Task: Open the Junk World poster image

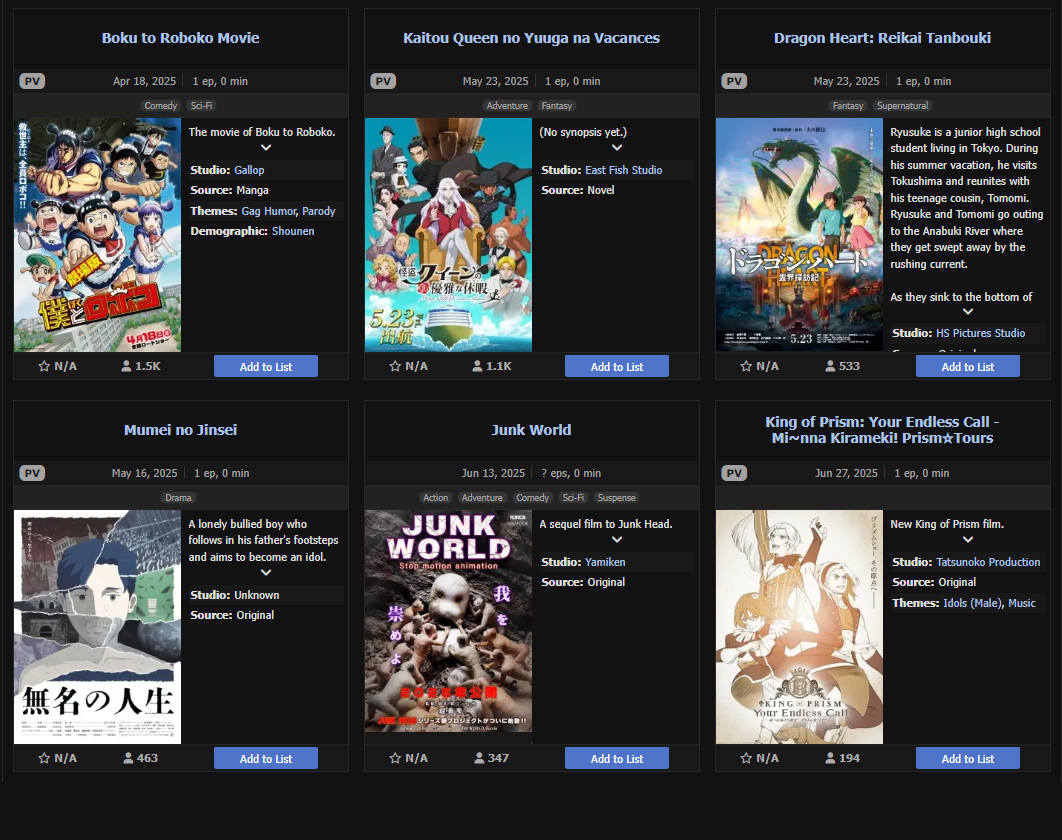Action: (448, 621)
